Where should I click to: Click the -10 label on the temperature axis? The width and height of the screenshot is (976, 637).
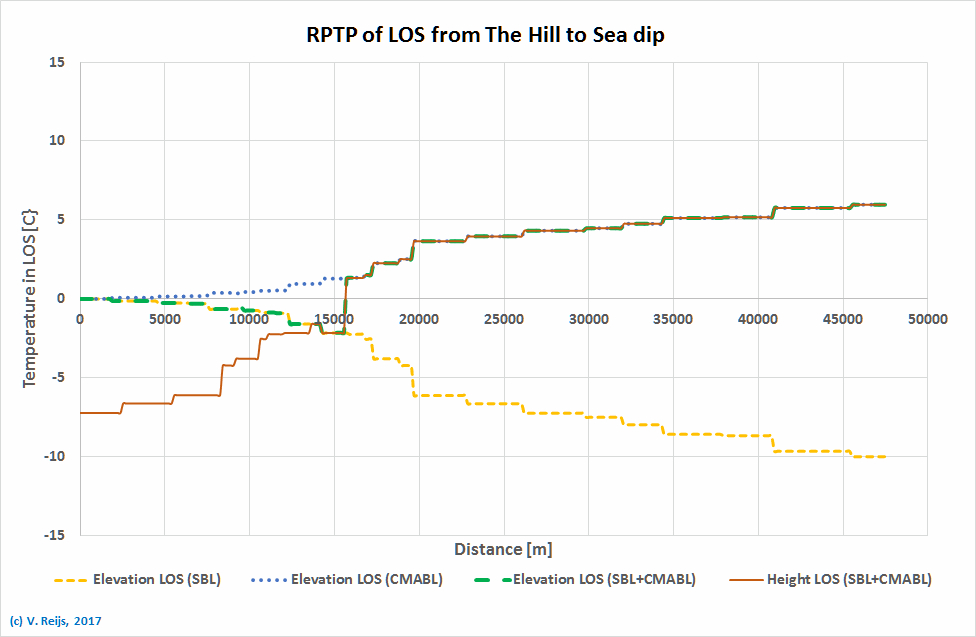point(53,456)
